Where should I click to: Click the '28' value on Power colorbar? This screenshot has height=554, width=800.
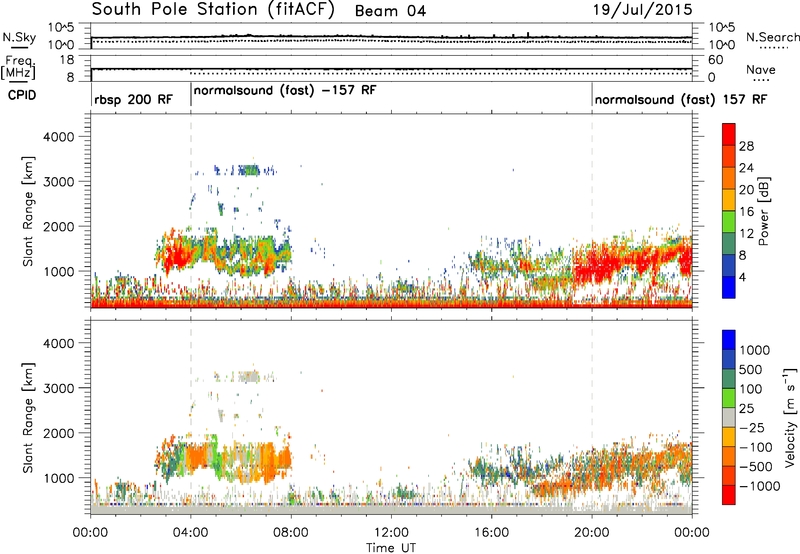(x=746, y=146)
